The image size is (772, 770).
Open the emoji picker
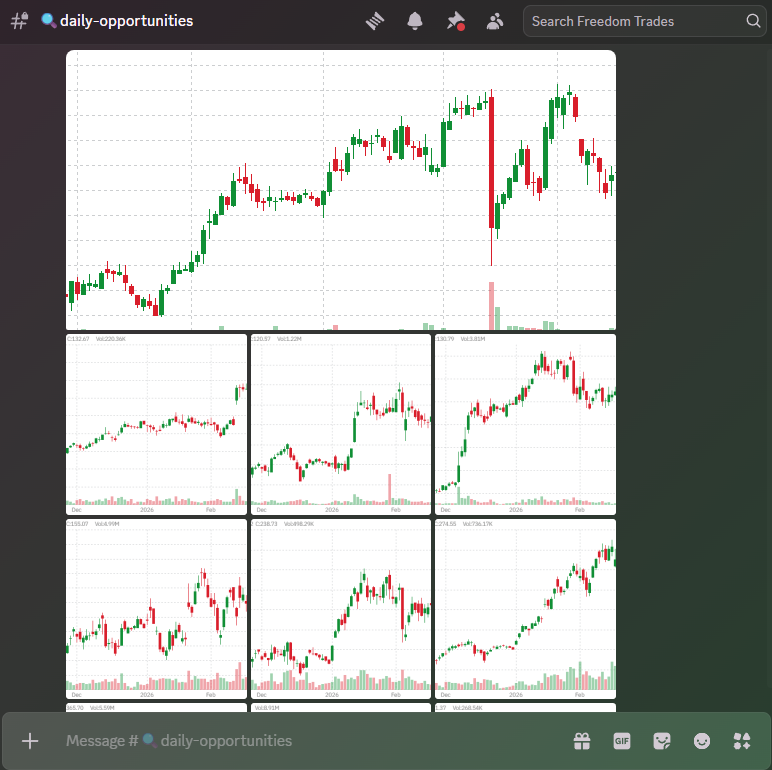(x=702, y=741)
